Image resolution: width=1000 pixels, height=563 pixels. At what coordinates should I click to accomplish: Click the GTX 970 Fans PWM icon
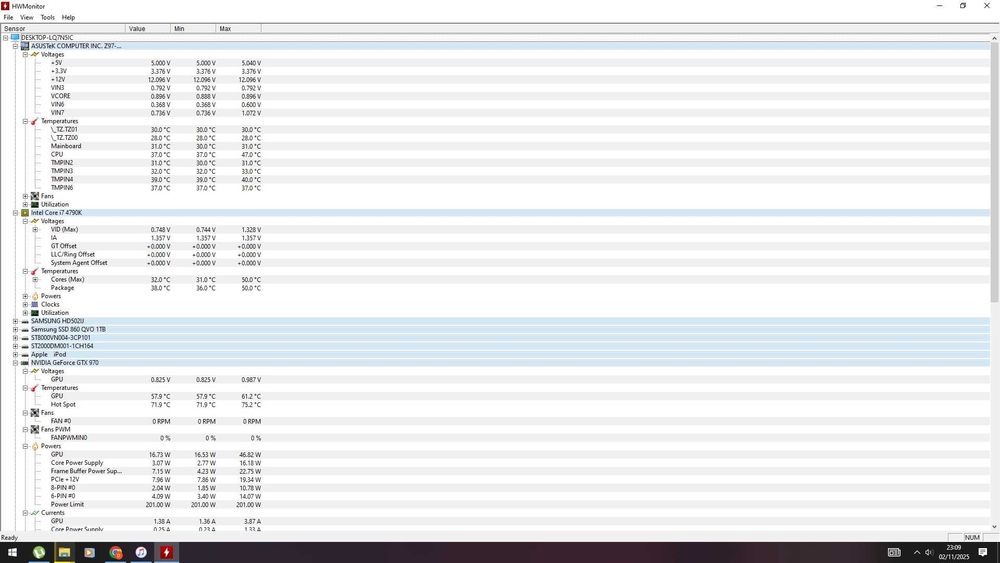coord(35,430)
